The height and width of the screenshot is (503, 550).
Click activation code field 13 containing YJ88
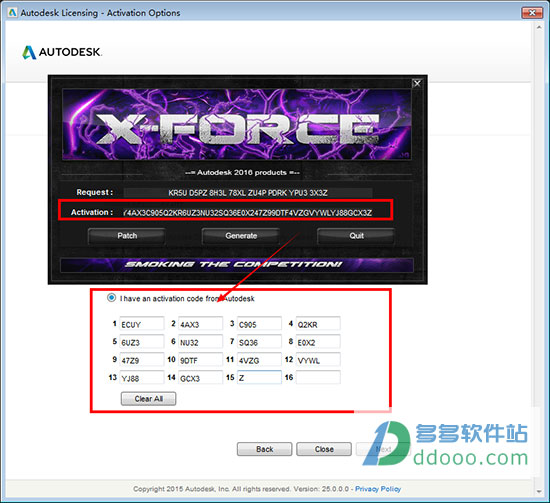coord(142,377)
